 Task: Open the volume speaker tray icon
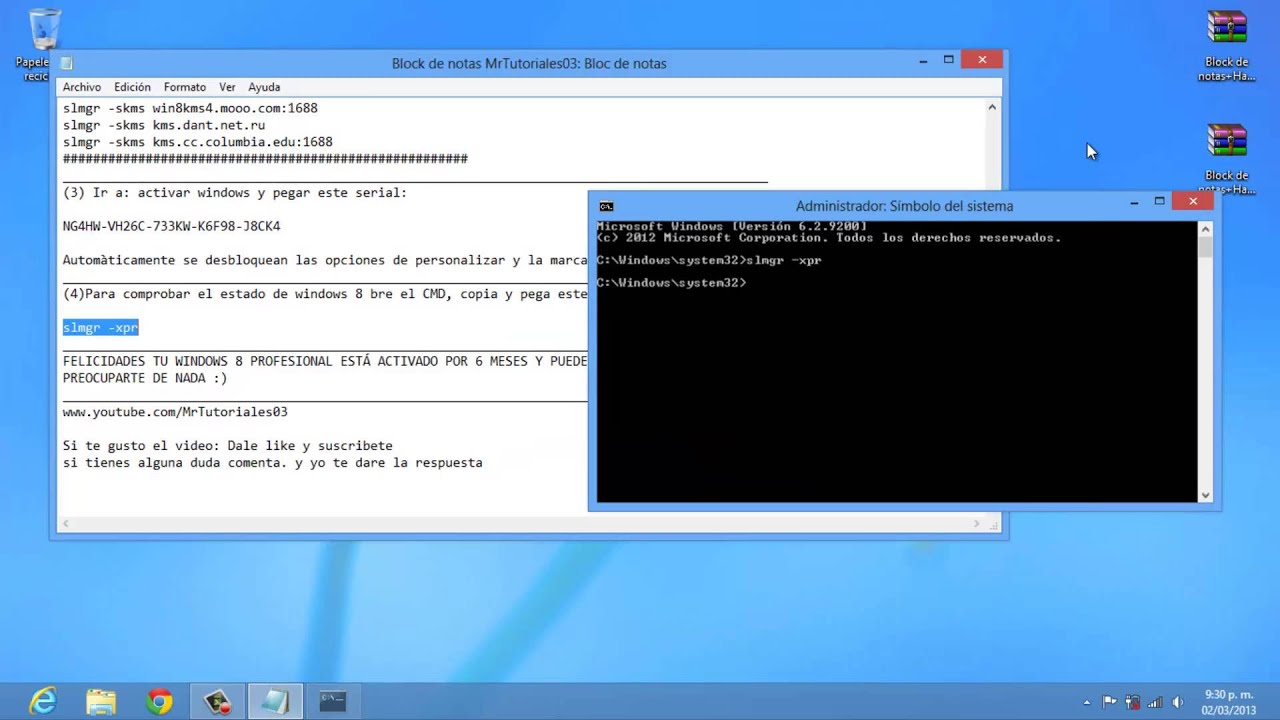[1178, 702]
